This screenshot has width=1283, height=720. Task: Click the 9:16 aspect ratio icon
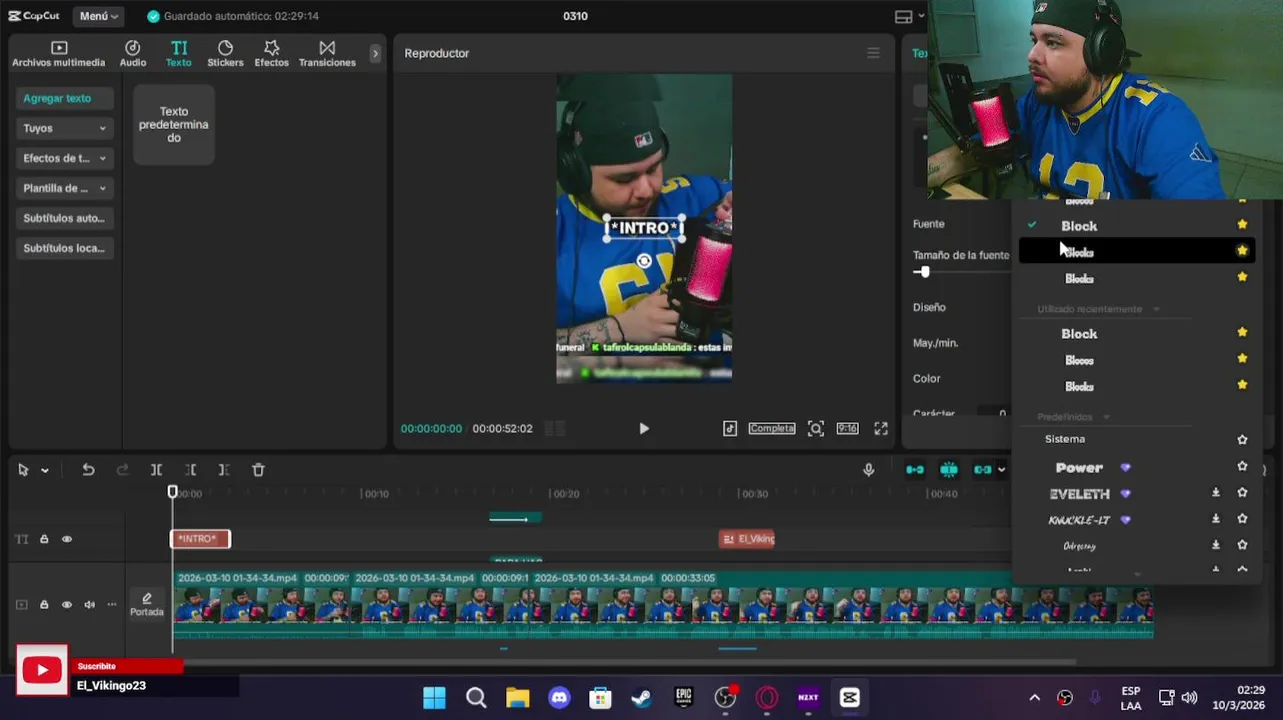(x=847, y=428)
